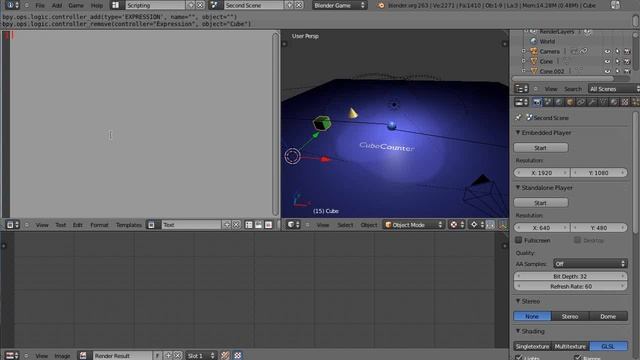Delete the Second Scene scene
The height and width of the screenshot is (360, 640).
(x=299, y=5)
